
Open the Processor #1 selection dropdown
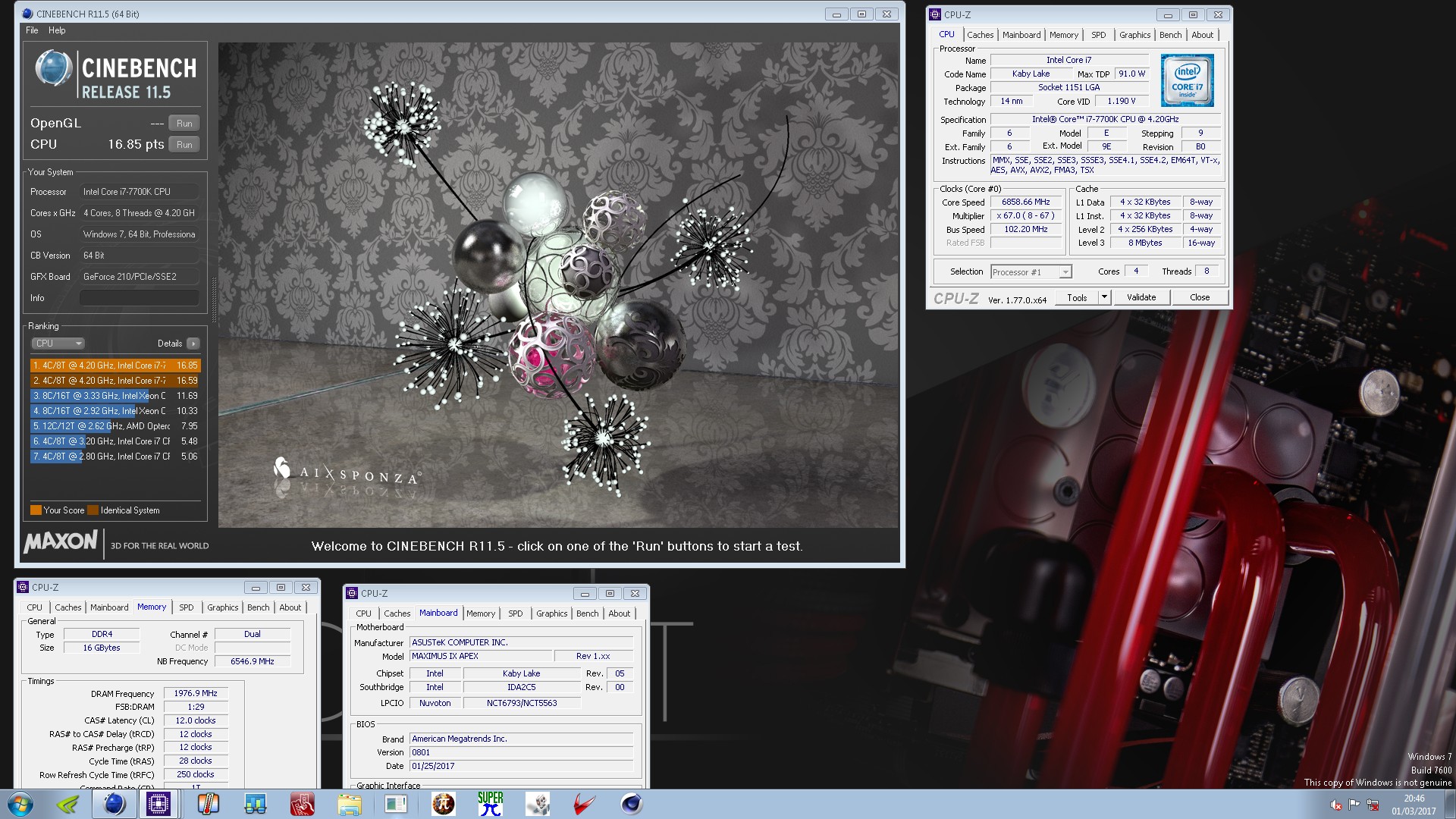1031,271
